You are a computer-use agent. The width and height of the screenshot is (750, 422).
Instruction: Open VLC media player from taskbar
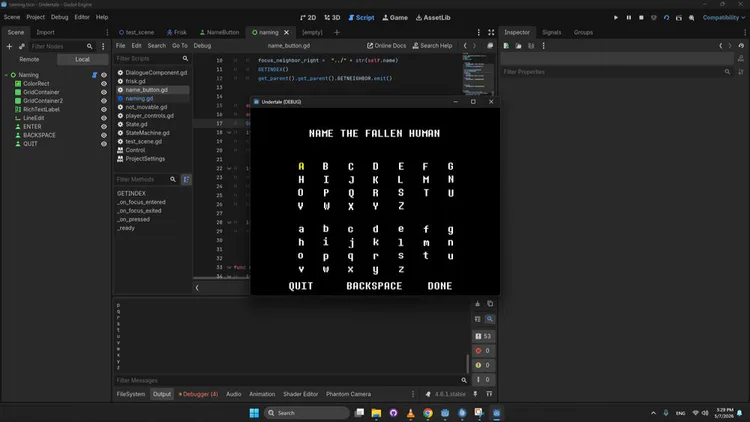(410, 413)
